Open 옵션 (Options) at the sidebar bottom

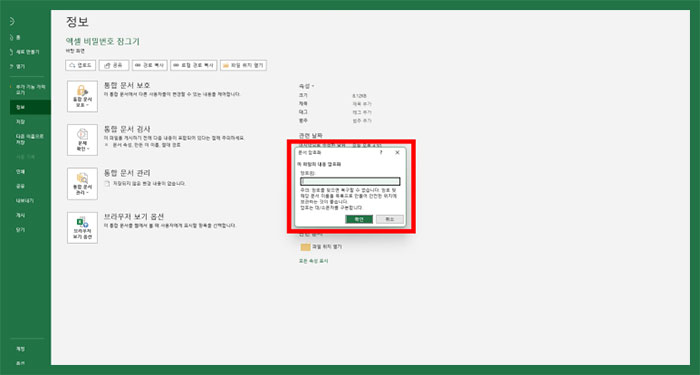pos(21,363)
